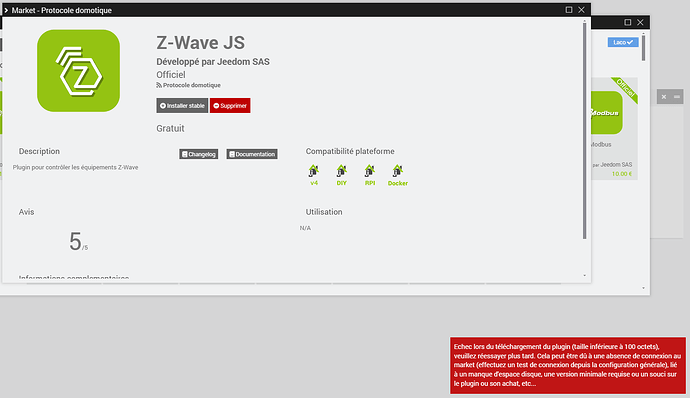Click the Z-Wave JS plugin logo
This screenshot has width=690, height=398.
[x=78, y=71]
